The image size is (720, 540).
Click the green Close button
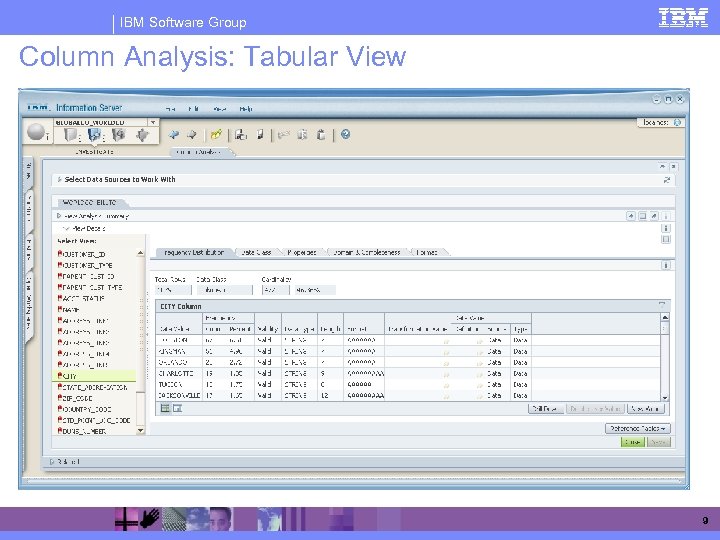click(x=633, y=442)
